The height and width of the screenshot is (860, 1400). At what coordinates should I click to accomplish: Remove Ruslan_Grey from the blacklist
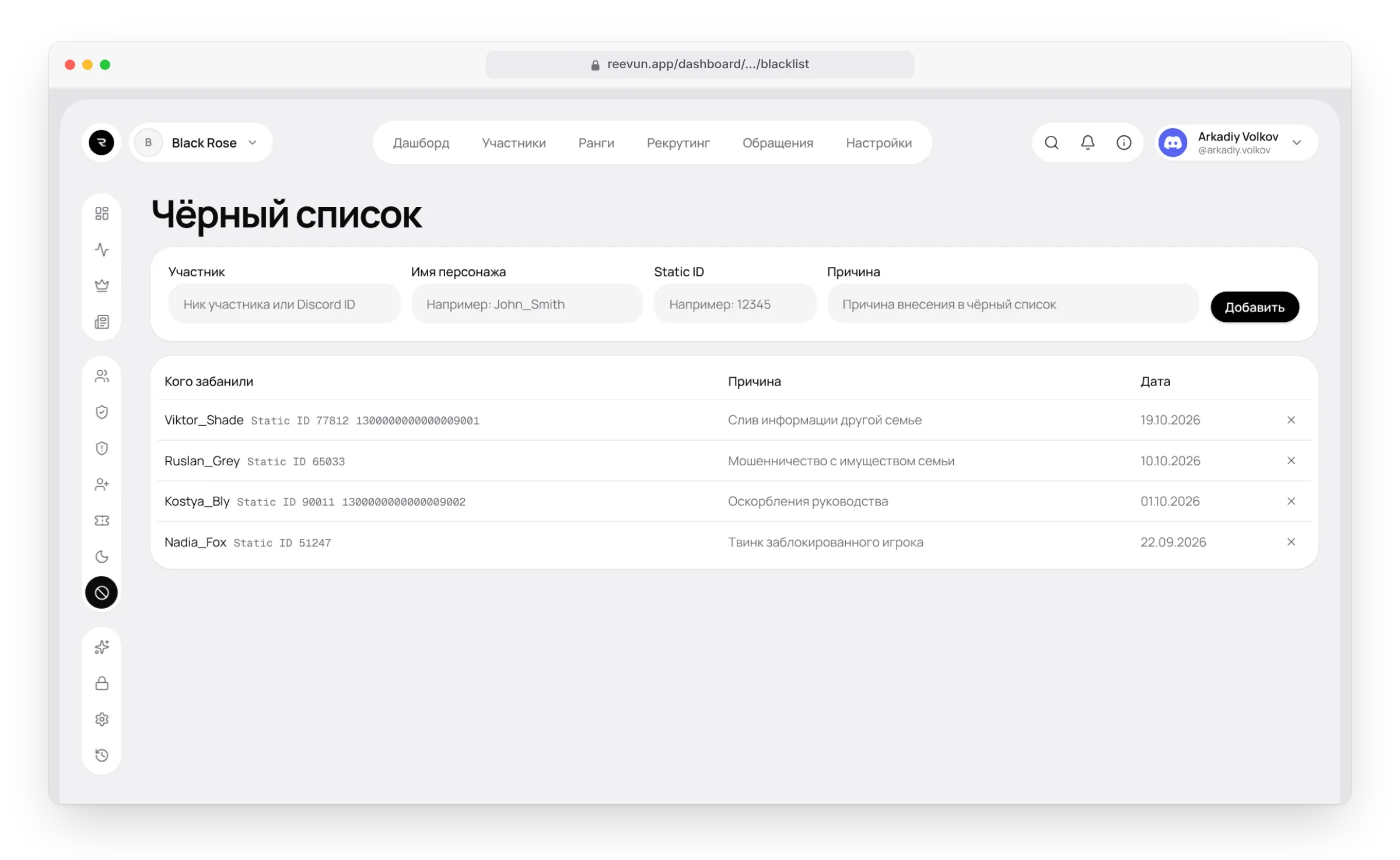pos(1290,461)
